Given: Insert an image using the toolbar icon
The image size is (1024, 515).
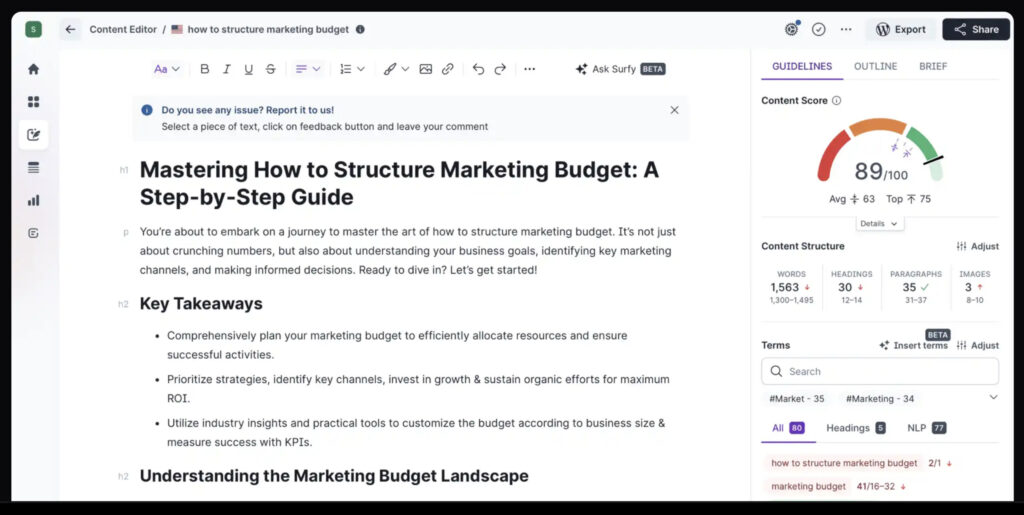Looking at the screenshot, I should [426, 69].
